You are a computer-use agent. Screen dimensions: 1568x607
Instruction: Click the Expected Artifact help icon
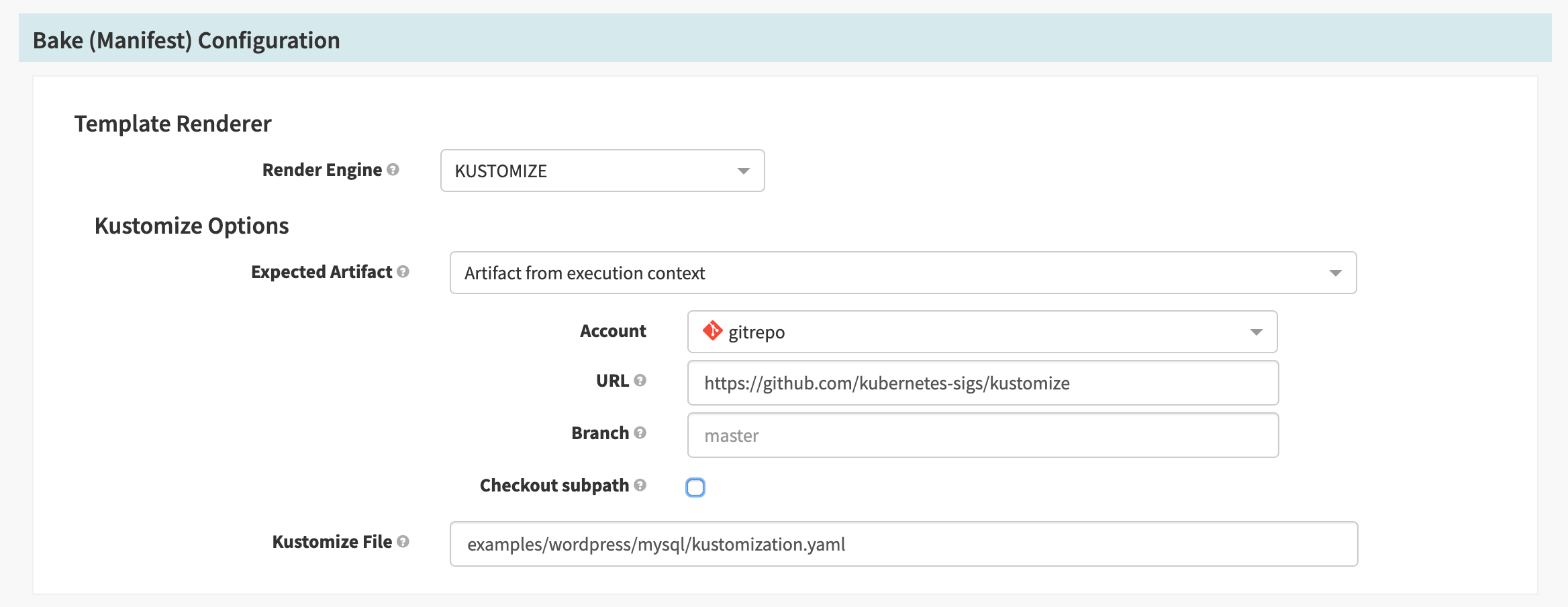(x=403, y=272)
